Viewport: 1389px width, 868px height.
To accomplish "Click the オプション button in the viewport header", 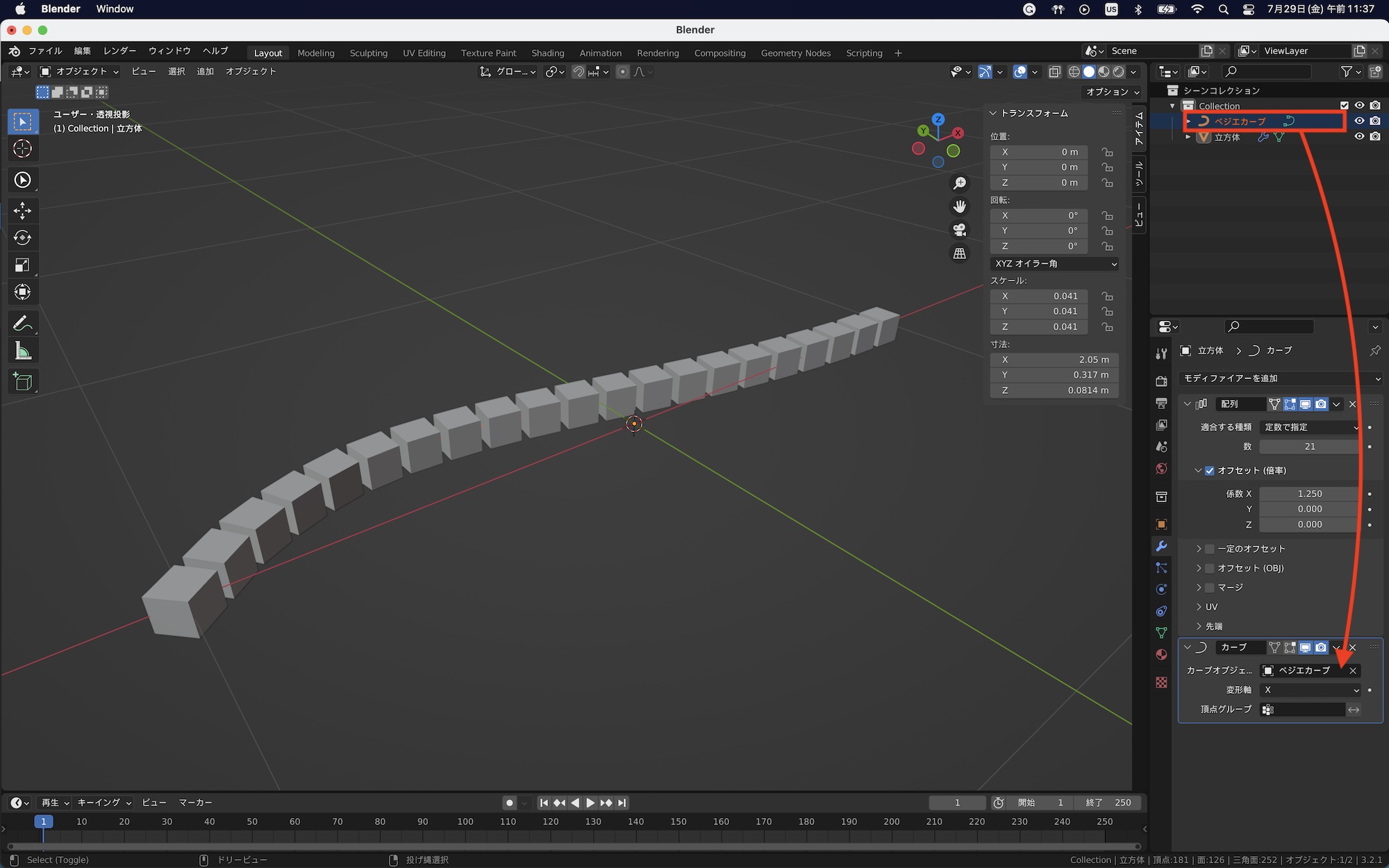I will coord(1113,92).
